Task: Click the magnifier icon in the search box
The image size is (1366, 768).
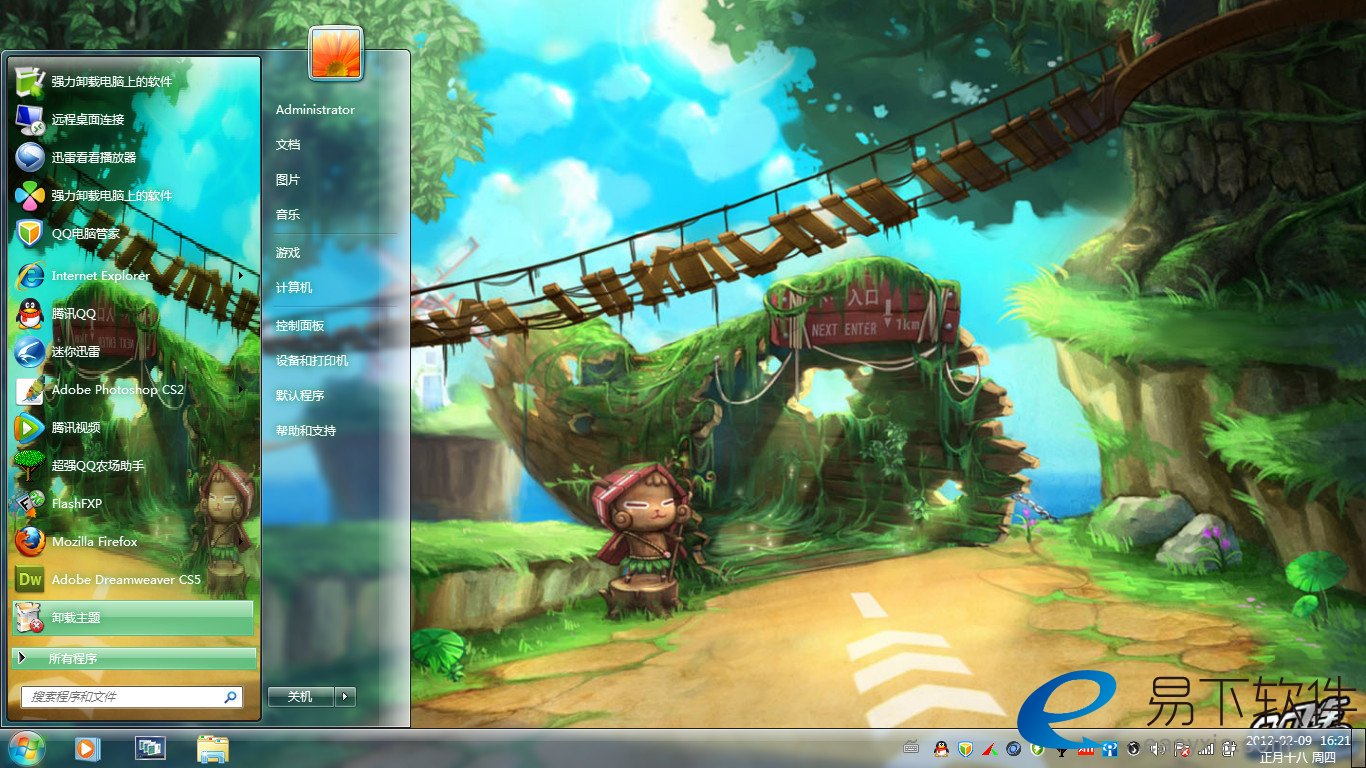Action: coord(230,697)
